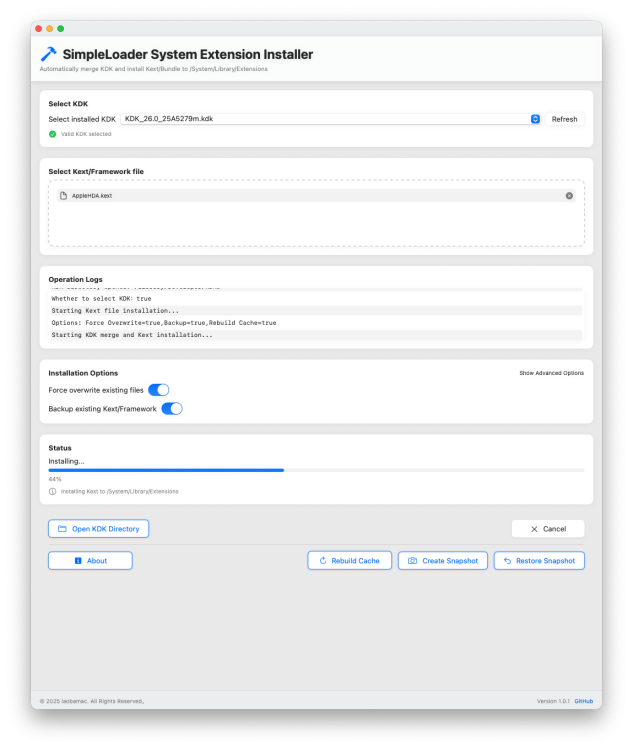Click the green zoom window button
Screen dimensions: 633x750
pos(61,29)
